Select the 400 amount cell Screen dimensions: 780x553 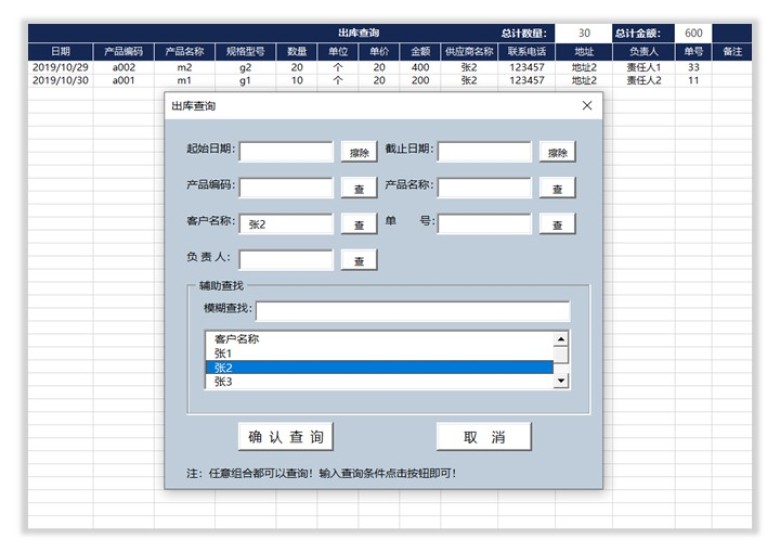pos(420,67)
